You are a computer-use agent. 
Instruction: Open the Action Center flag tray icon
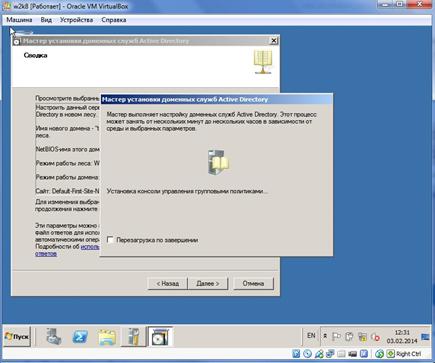point(336,337)
